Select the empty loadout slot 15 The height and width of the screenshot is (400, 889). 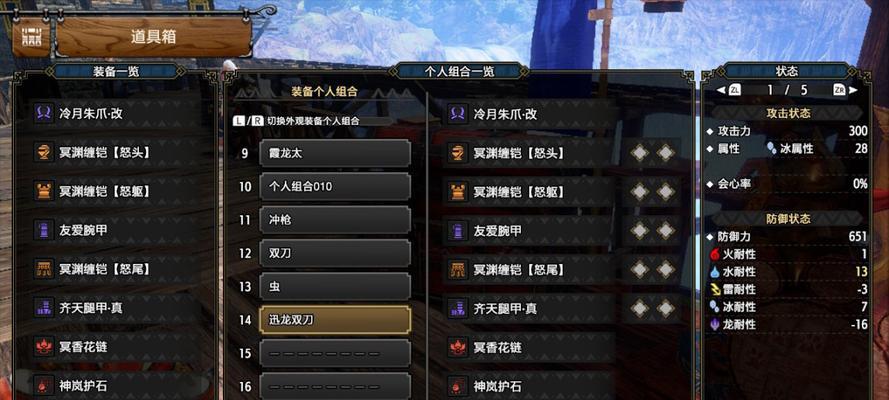click(x=335, y=354)
